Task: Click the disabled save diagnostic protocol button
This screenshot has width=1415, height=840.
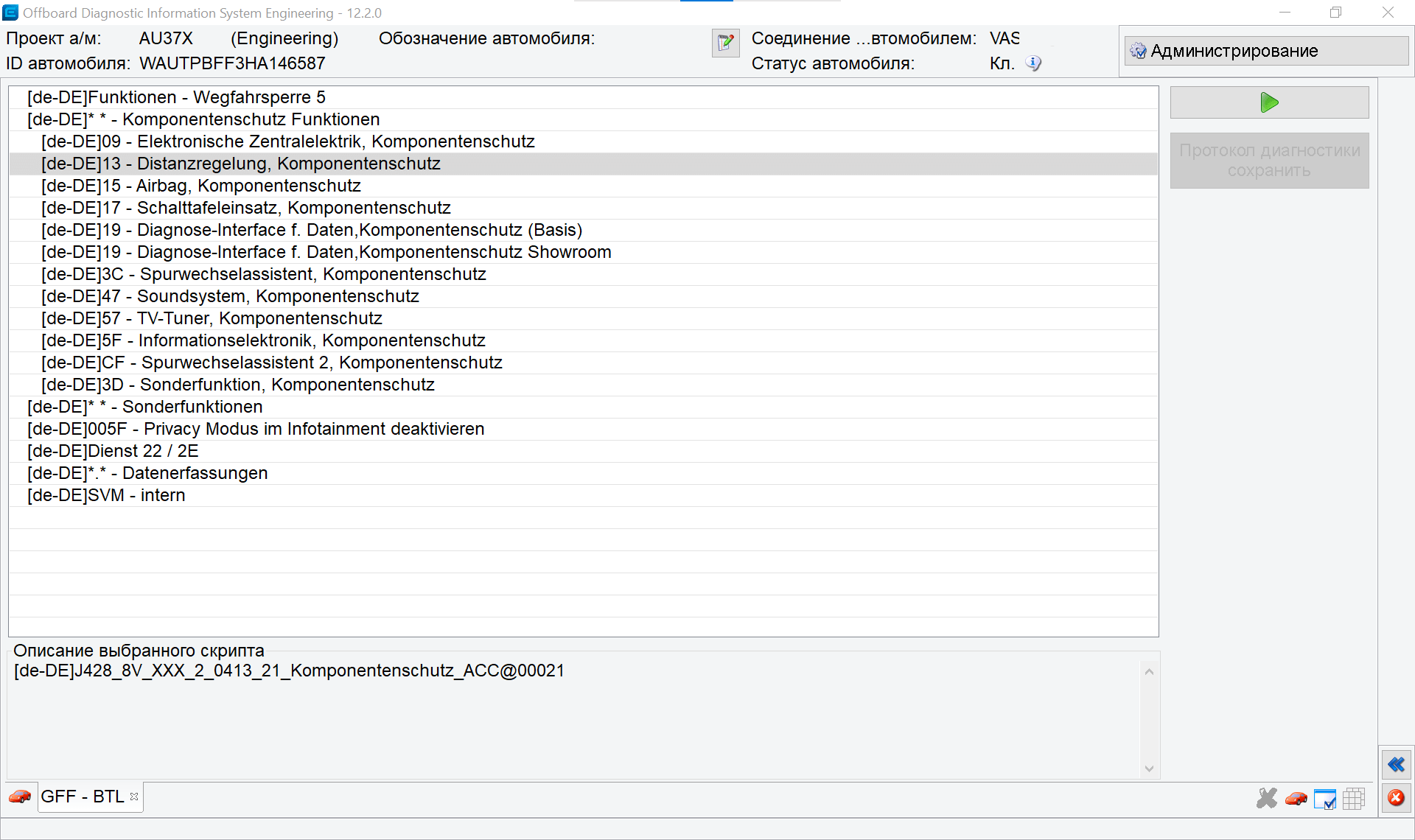Action: point(1269,161)
